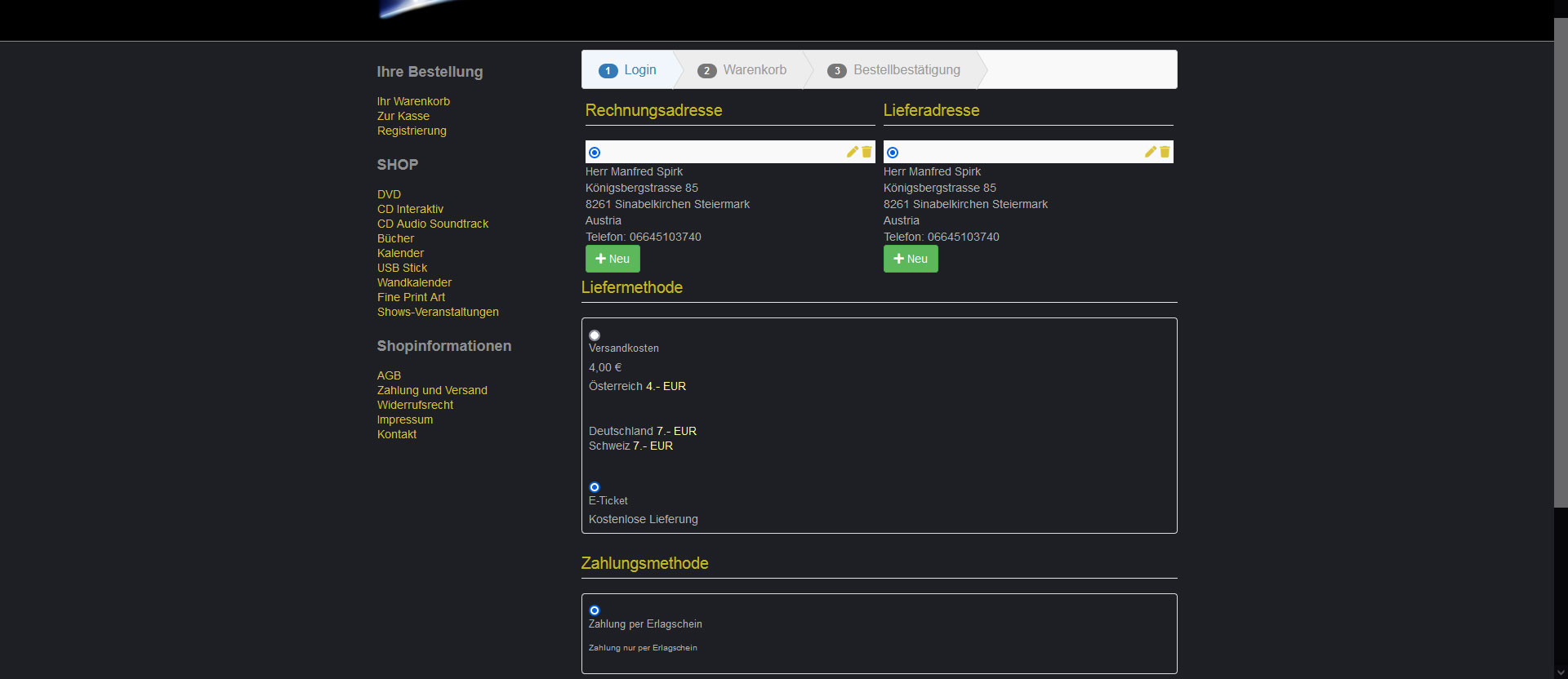Select Zahlung per Erlagschein radio
This screenshot has width=1568, height=679.
595,610
